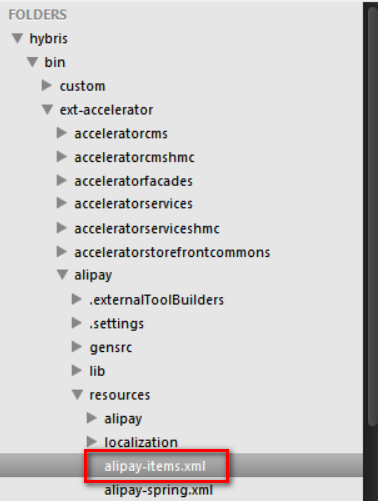Select the lib folder
Viewport: 378px width, 501px height.
[x=97, y=371]
